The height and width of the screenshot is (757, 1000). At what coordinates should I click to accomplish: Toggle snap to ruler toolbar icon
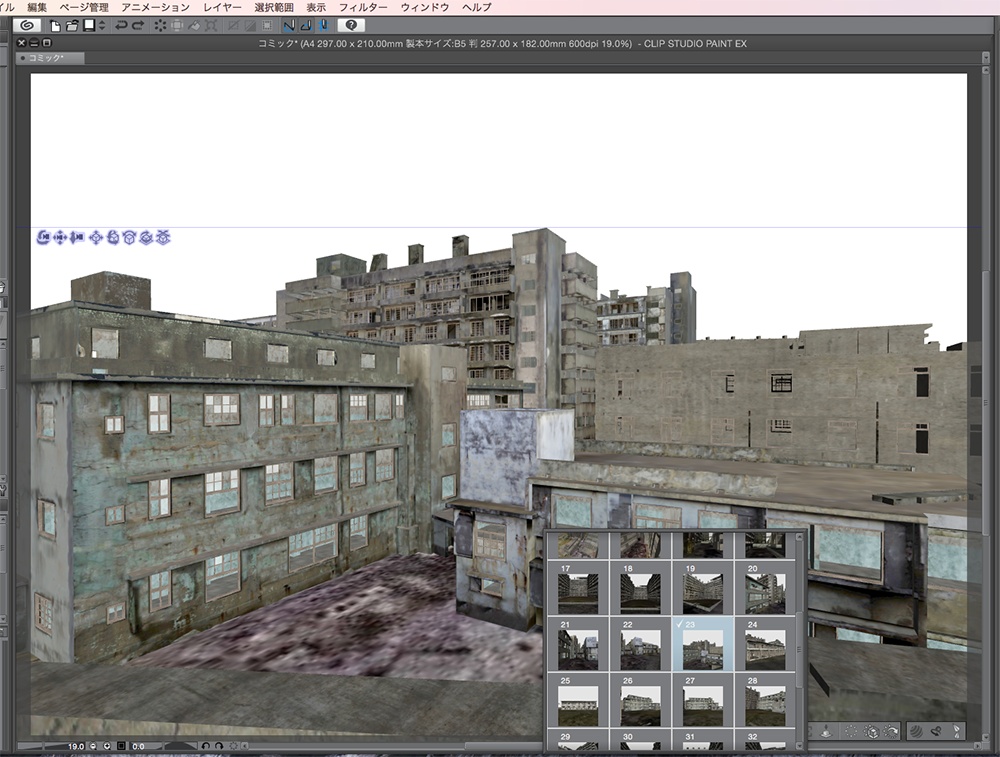coord(289,25)
